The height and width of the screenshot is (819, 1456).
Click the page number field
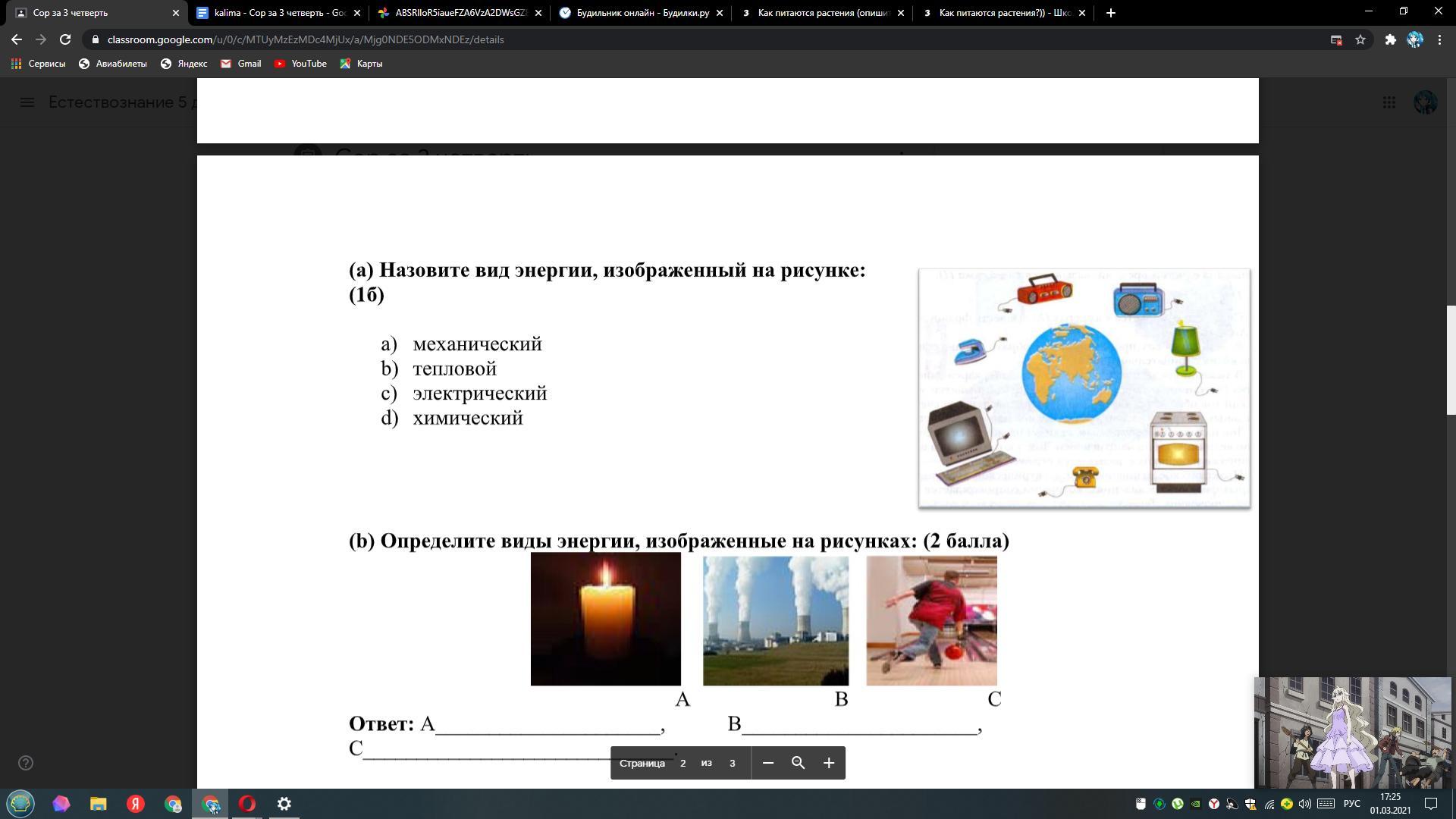pyautogui.click(x=682, y=763)
